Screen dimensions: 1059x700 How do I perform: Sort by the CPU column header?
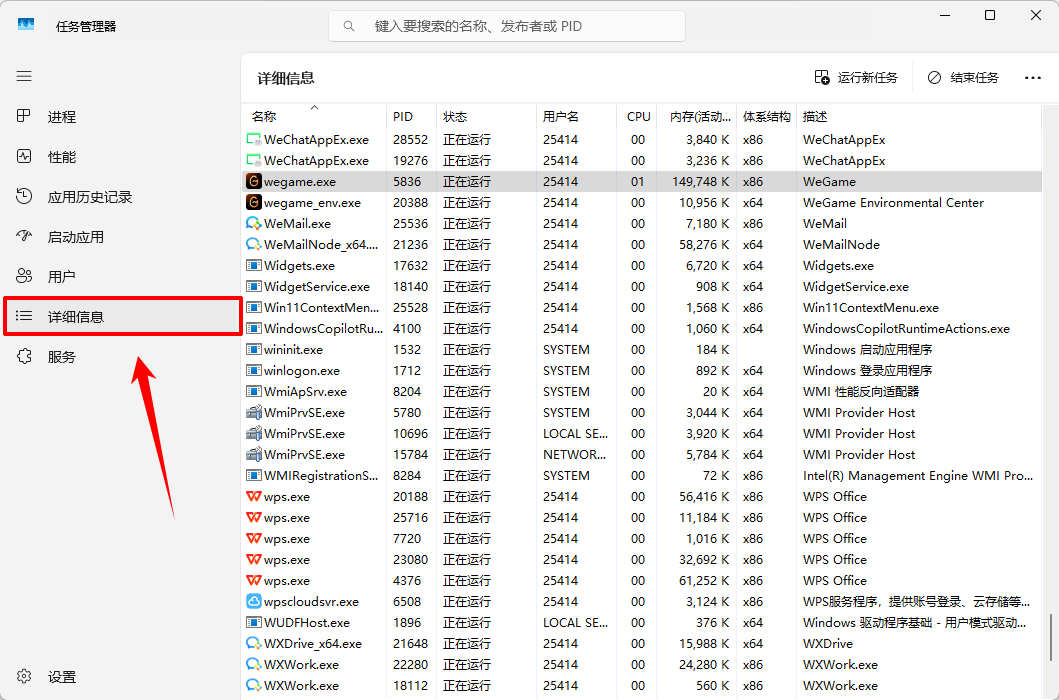point(636,116)
